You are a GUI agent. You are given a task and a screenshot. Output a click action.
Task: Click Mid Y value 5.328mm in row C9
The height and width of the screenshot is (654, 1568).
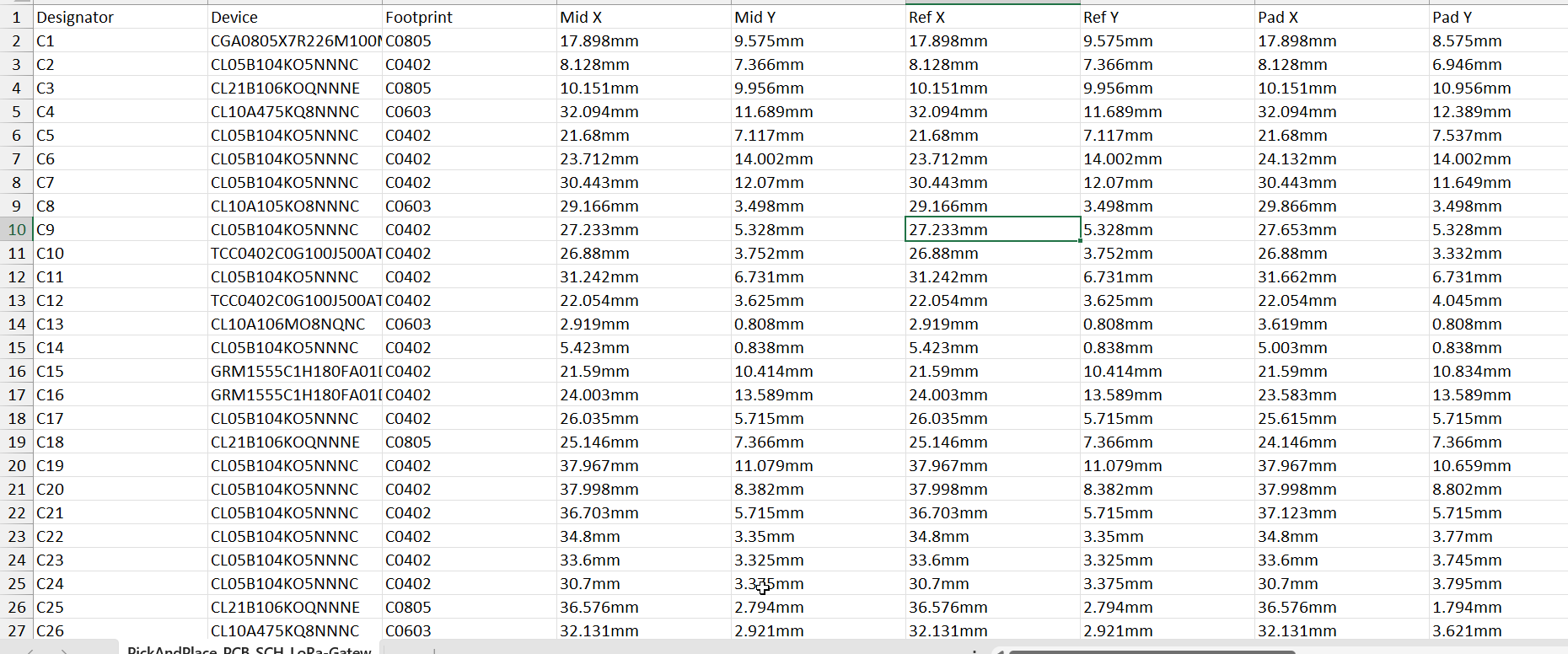point(818,229)
